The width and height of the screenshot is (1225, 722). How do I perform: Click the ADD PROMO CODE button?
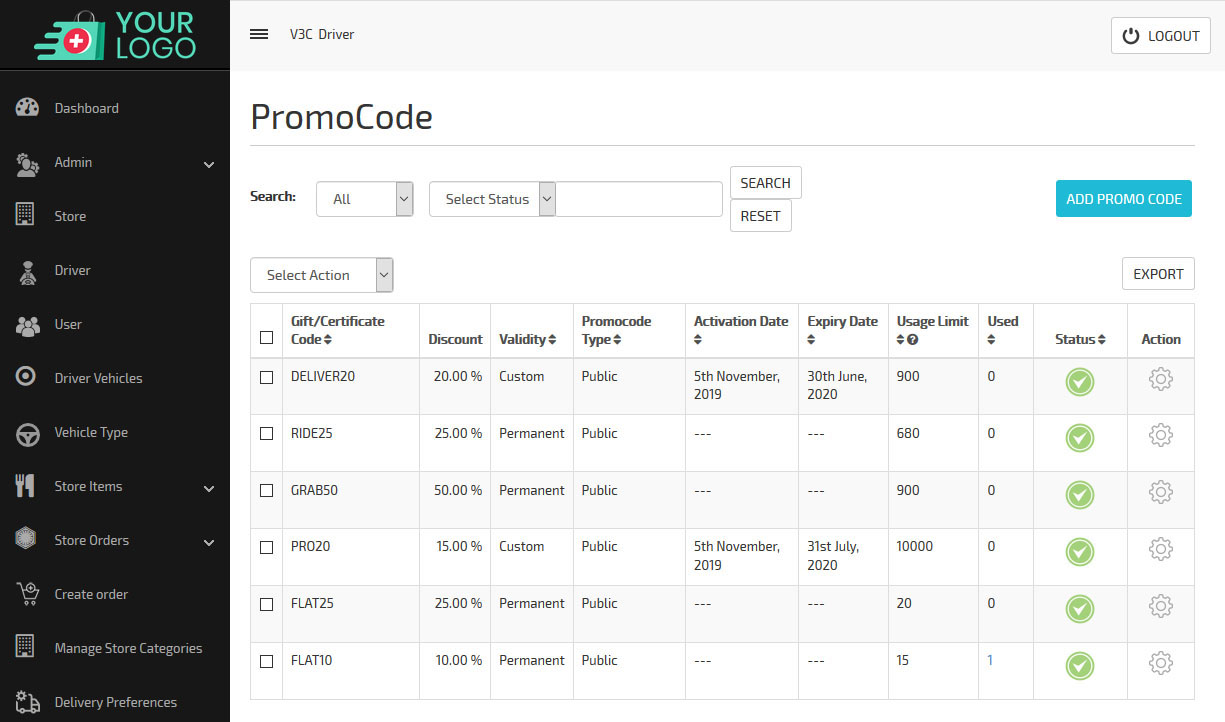tap(1124, 199)
